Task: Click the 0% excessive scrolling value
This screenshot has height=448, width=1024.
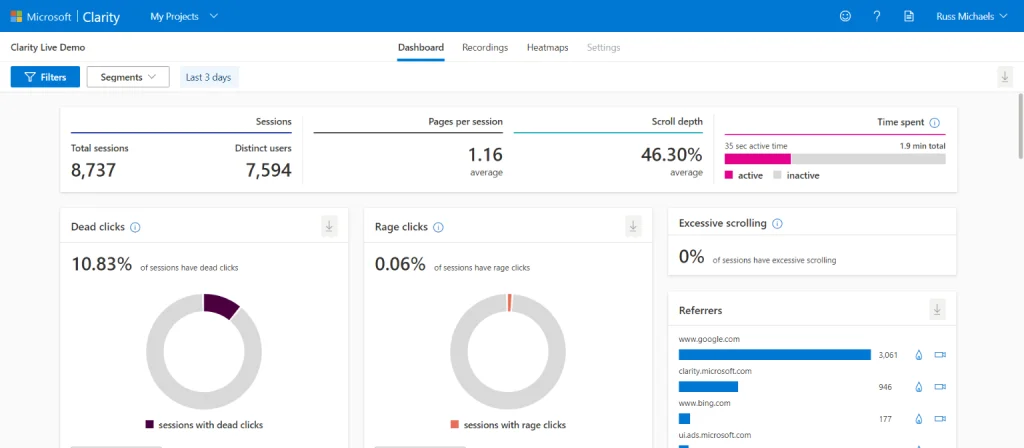Action: [692, 257]
